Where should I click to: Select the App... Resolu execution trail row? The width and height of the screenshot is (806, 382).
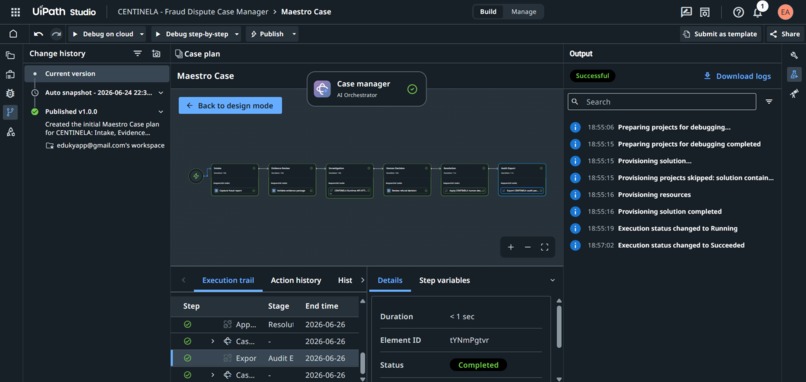pyautogui.click(x=265, y=324)
